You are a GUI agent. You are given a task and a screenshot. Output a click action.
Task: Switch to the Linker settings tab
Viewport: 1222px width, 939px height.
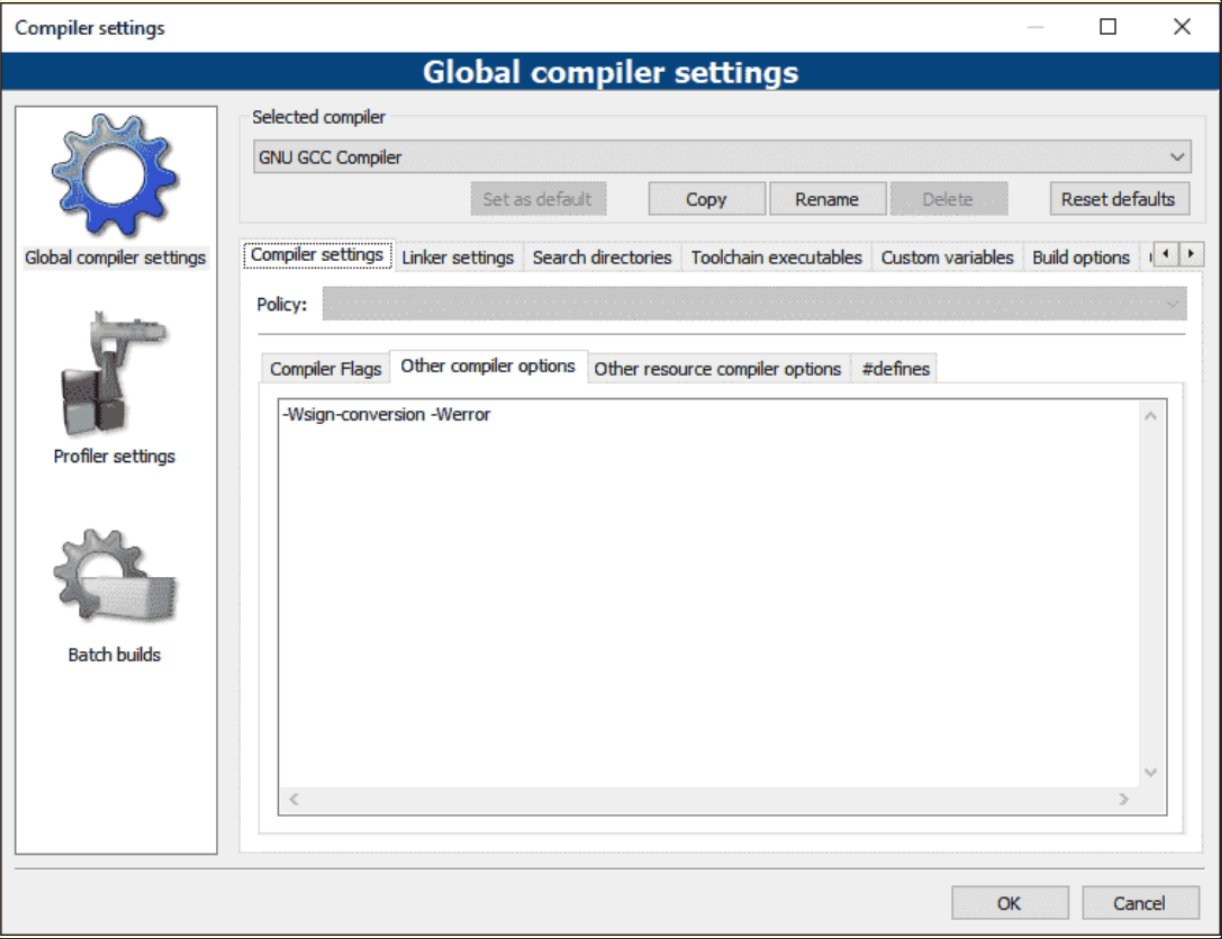point(458,257)
